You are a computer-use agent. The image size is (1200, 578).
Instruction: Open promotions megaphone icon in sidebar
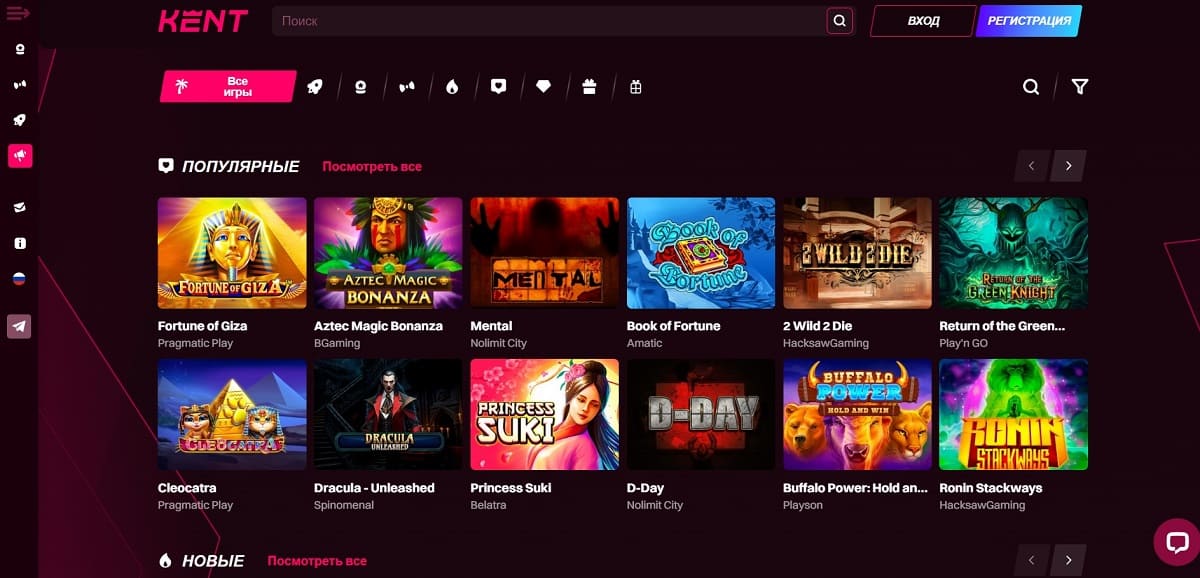click(20, 156)
